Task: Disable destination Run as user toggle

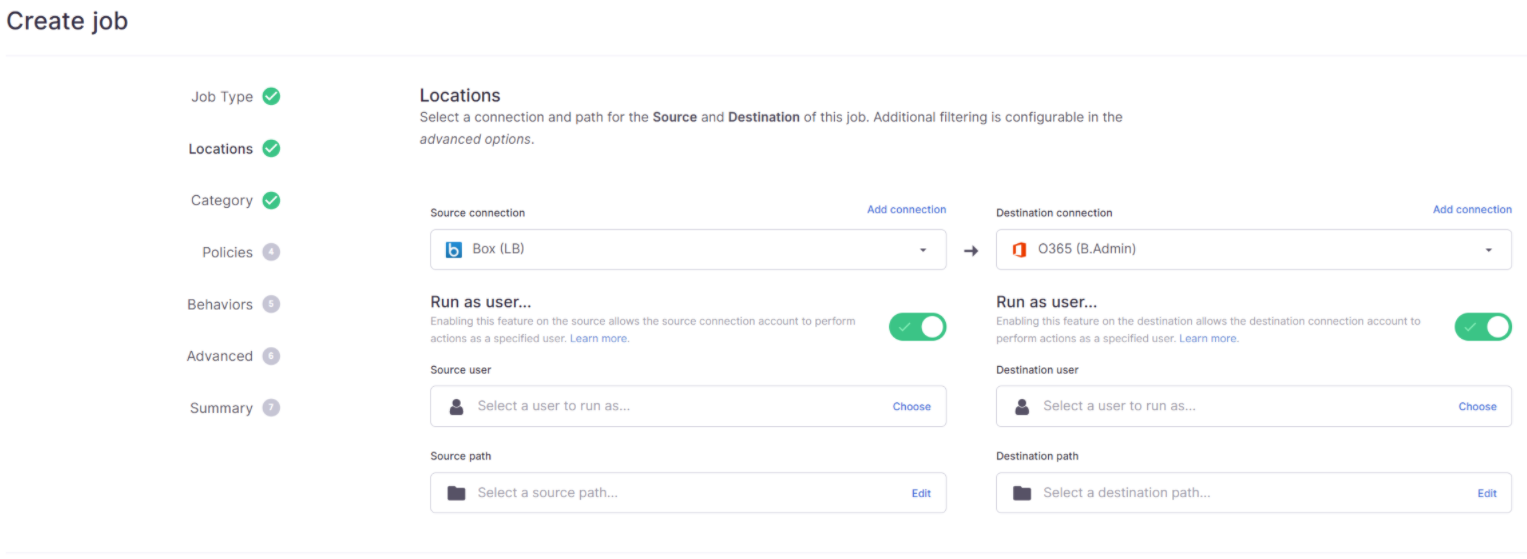Action: (1483, 327)
